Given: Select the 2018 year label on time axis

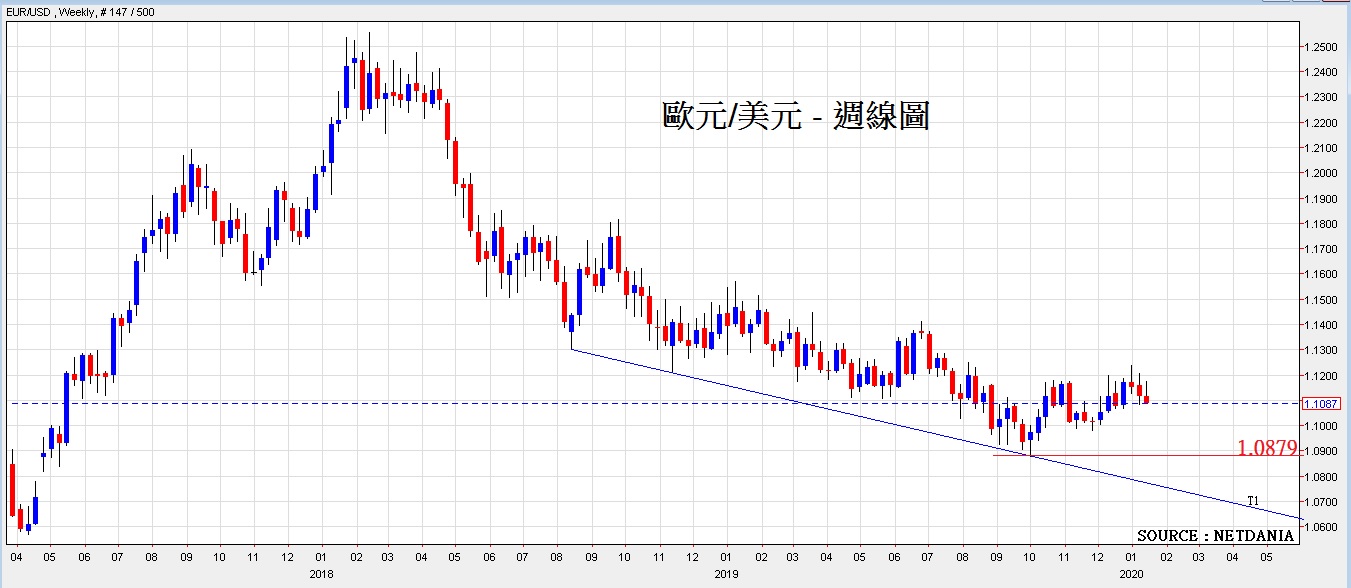Looking at the screenshot, I should [322, 575].
